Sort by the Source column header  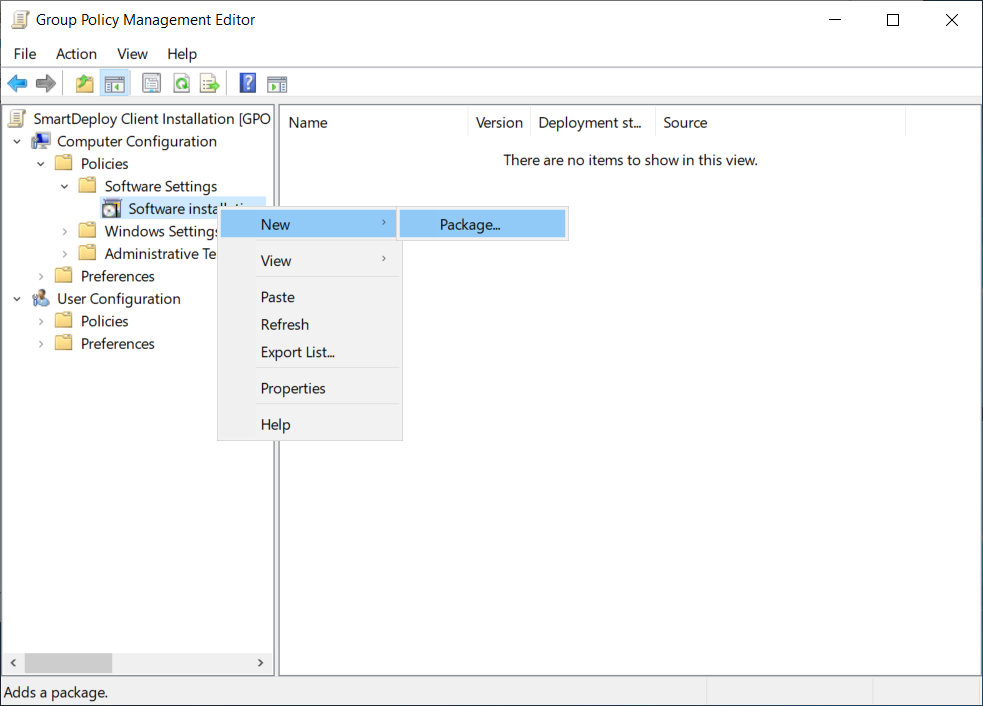(x=781, y=123)
